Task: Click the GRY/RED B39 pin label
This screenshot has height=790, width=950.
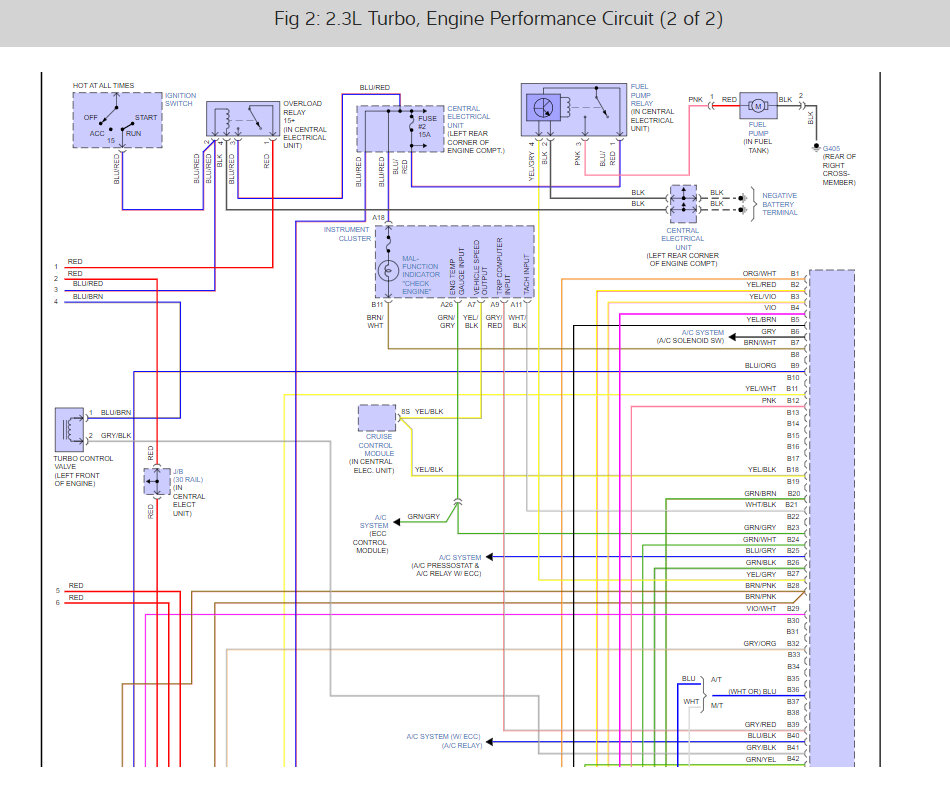Action: pos(772,725)
